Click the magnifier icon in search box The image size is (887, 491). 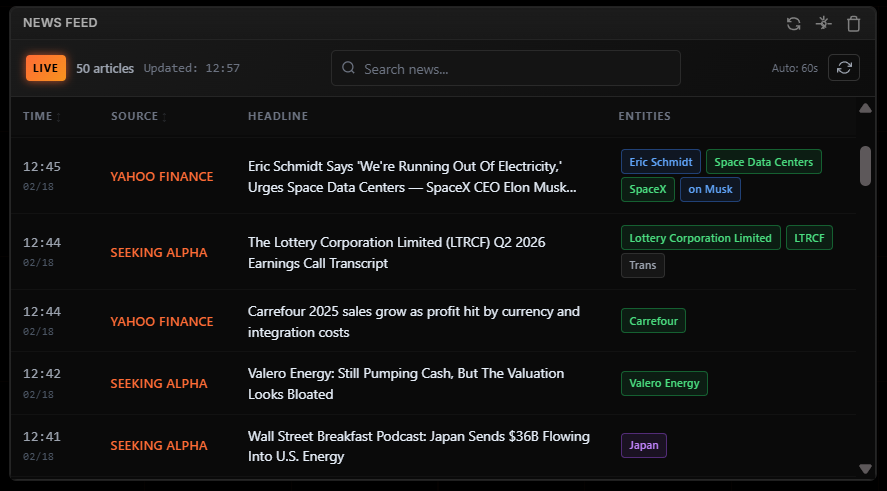348,68
